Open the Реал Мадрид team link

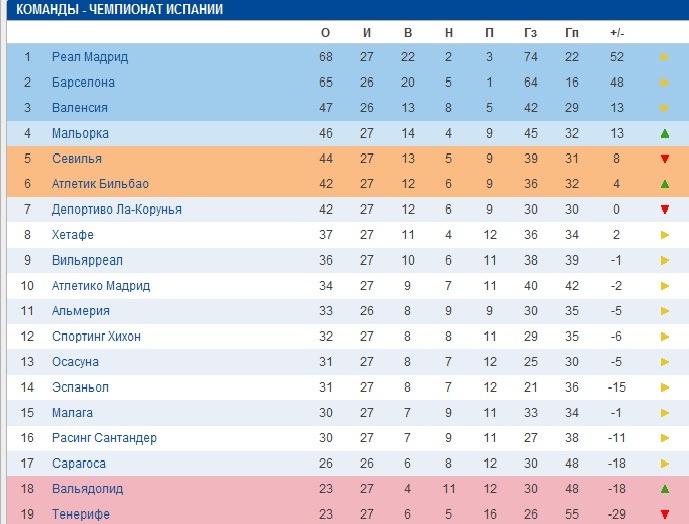click(90, 57)
